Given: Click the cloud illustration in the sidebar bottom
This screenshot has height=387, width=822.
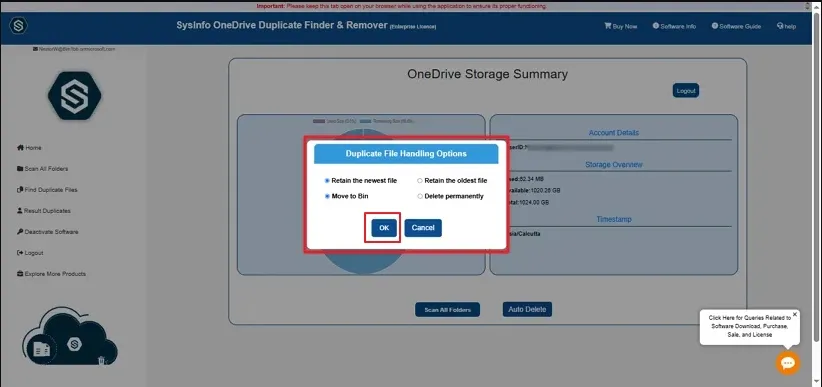Looking at the screenshot, I should coord(70,337).
